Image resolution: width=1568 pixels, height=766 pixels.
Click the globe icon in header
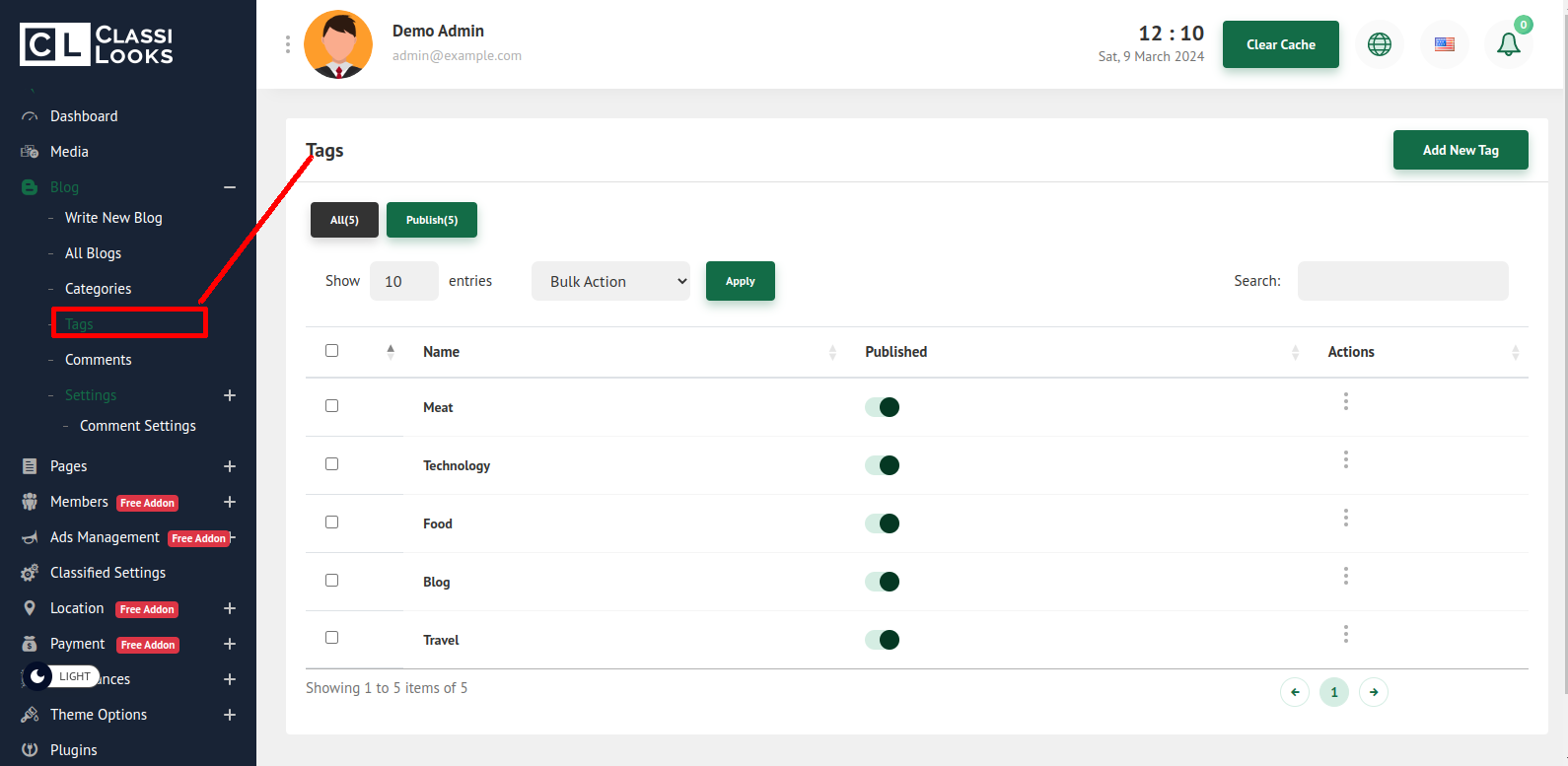tap(1380, 44)
